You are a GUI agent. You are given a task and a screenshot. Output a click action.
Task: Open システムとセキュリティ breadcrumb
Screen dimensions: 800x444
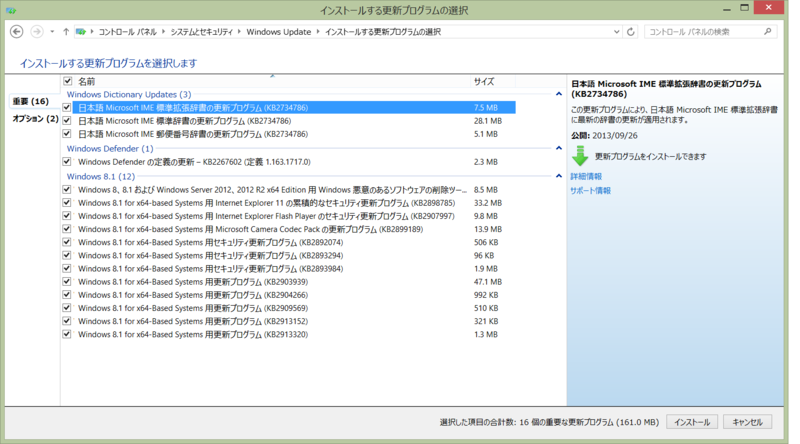pyautogui.click(x=201, y=32)
